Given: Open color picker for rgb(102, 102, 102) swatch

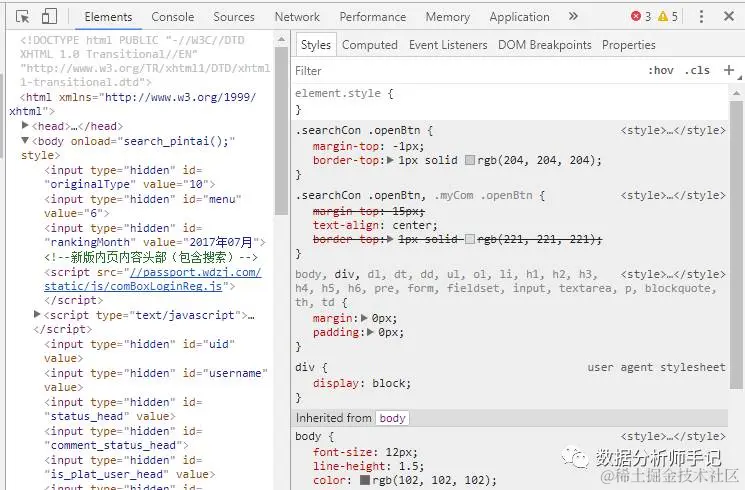Looking at the screenshot, I should (x=365, y=480).
